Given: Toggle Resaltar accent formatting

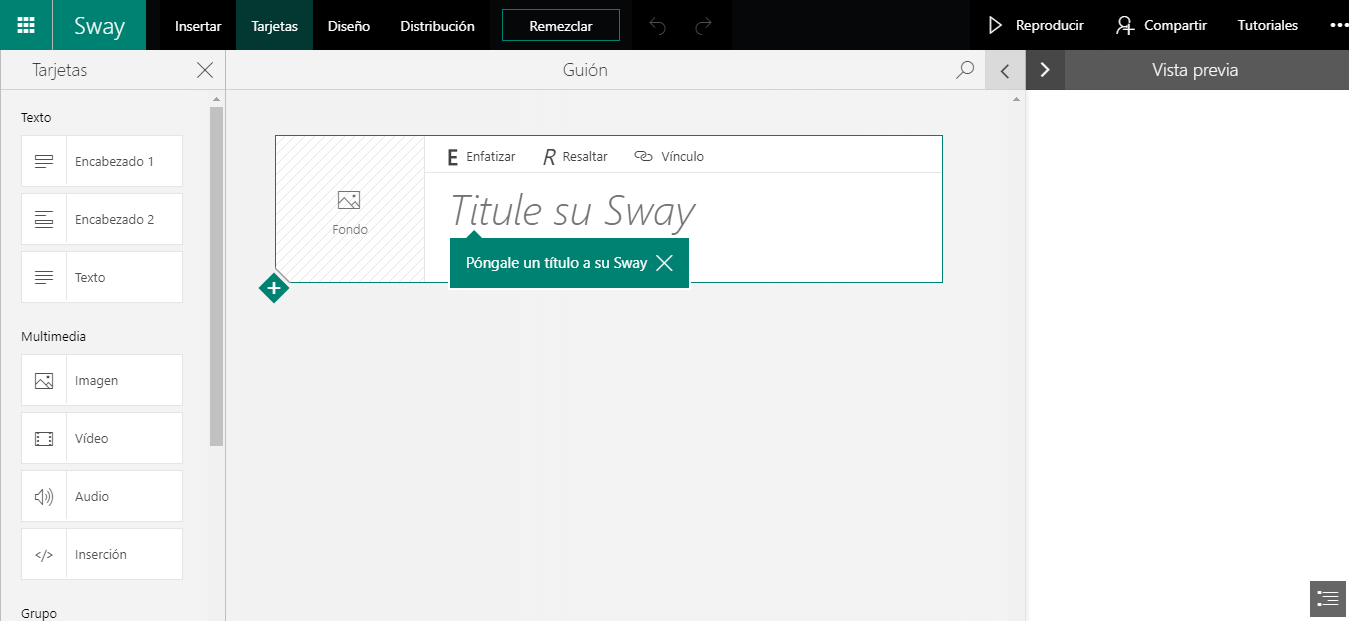Looking at the screenshot, I should pos(575,156).
